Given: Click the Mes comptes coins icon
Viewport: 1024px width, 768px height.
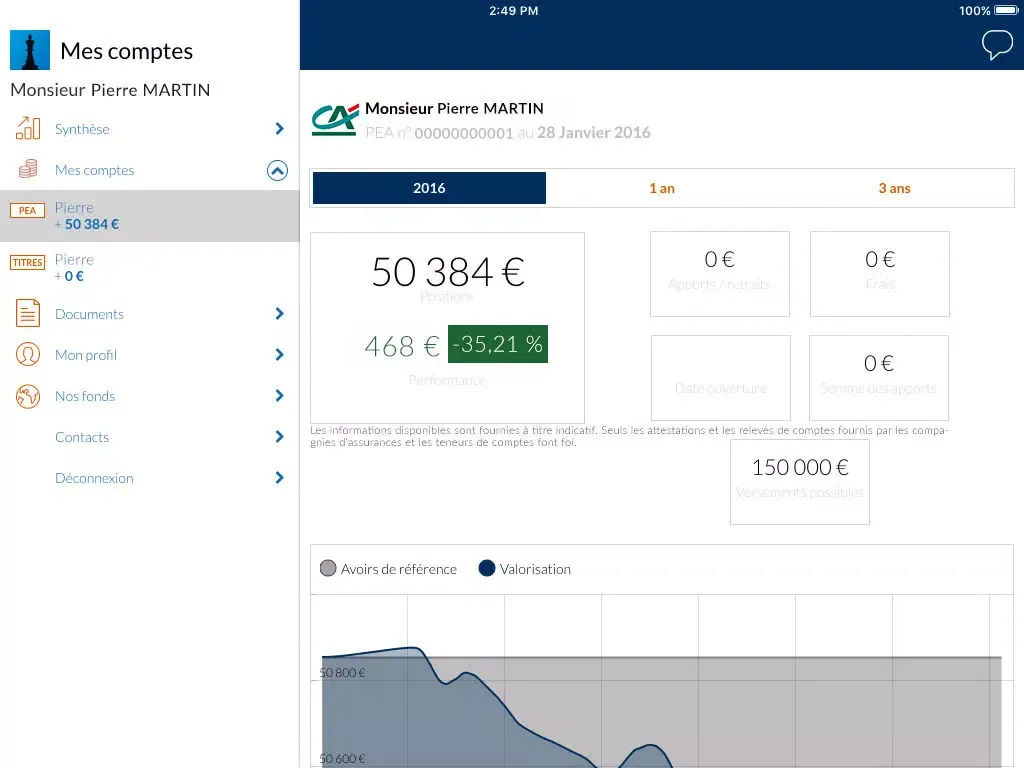Looking at the screenshot, I should (28, 169).
